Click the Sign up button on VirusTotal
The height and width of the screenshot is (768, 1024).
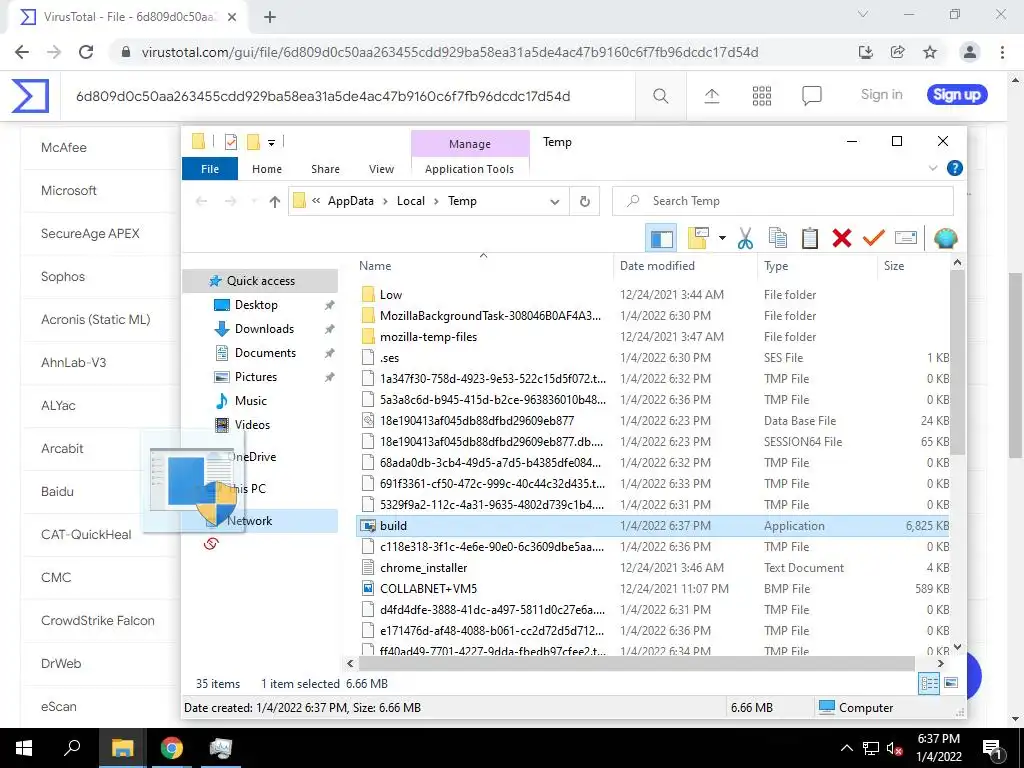click(x=957, y=95)
